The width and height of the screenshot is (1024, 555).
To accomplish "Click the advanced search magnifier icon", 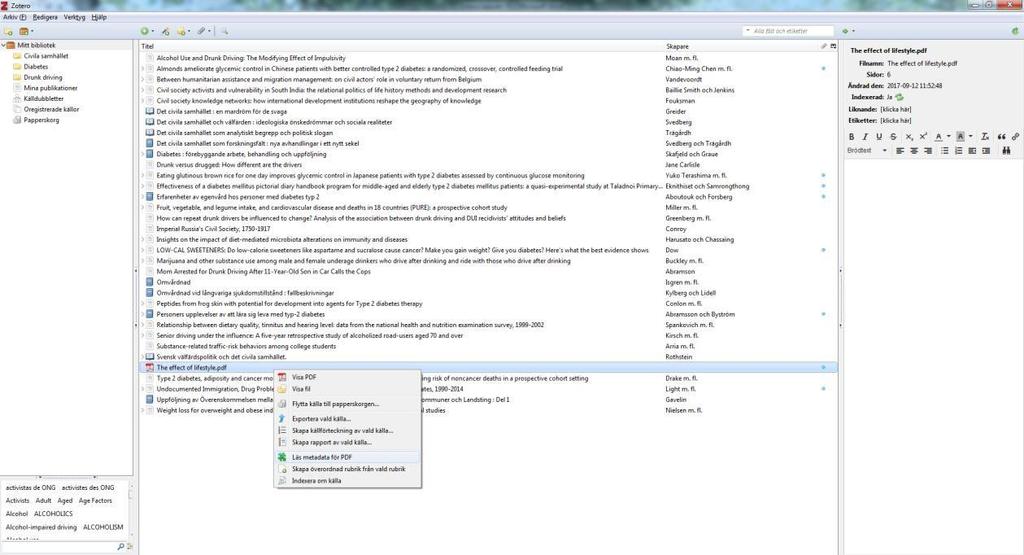I will click(224, 31).
